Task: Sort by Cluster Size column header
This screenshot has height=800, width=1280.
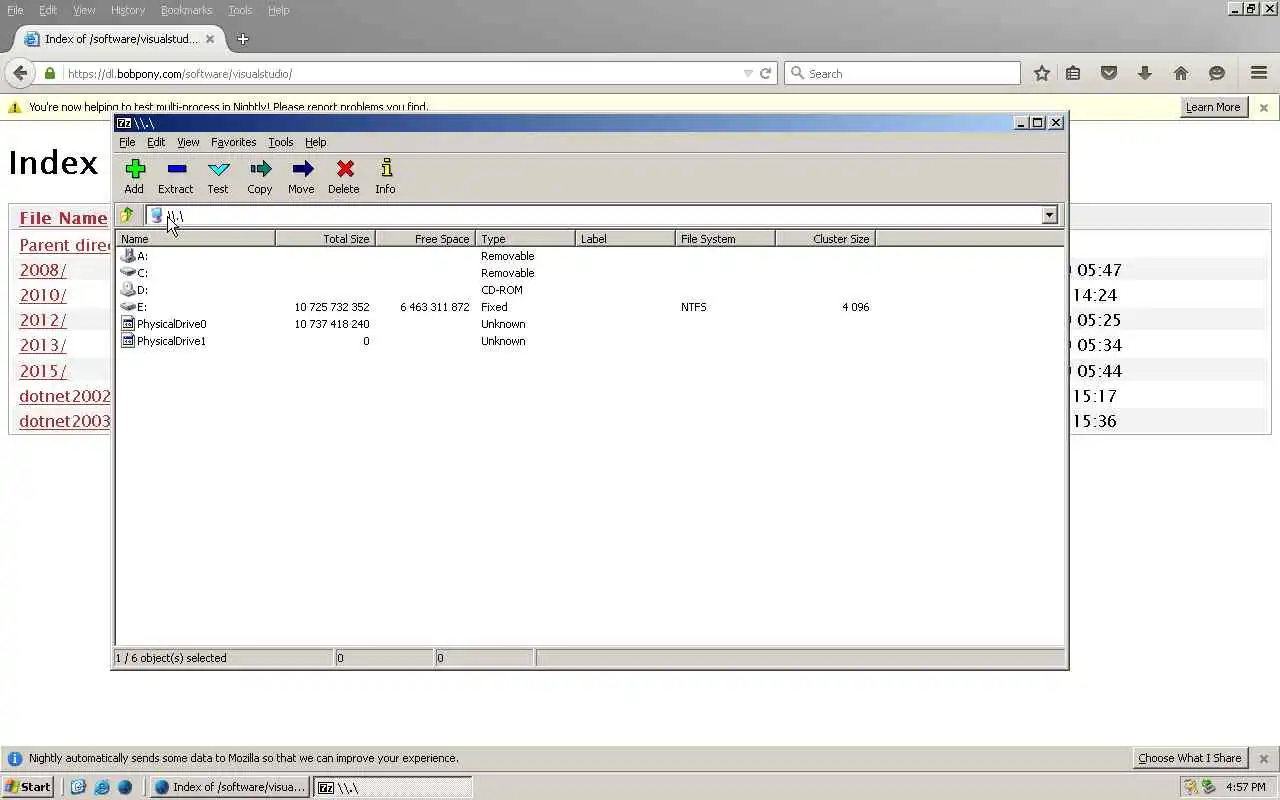Action: click(x=825, y=239)
